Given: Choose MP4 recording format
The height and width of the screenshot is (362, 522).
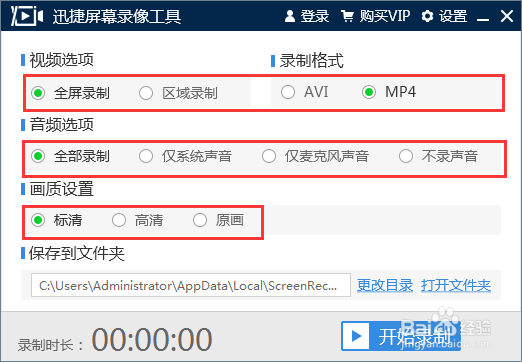Looking at the screenshot, I should pos(389,92).
